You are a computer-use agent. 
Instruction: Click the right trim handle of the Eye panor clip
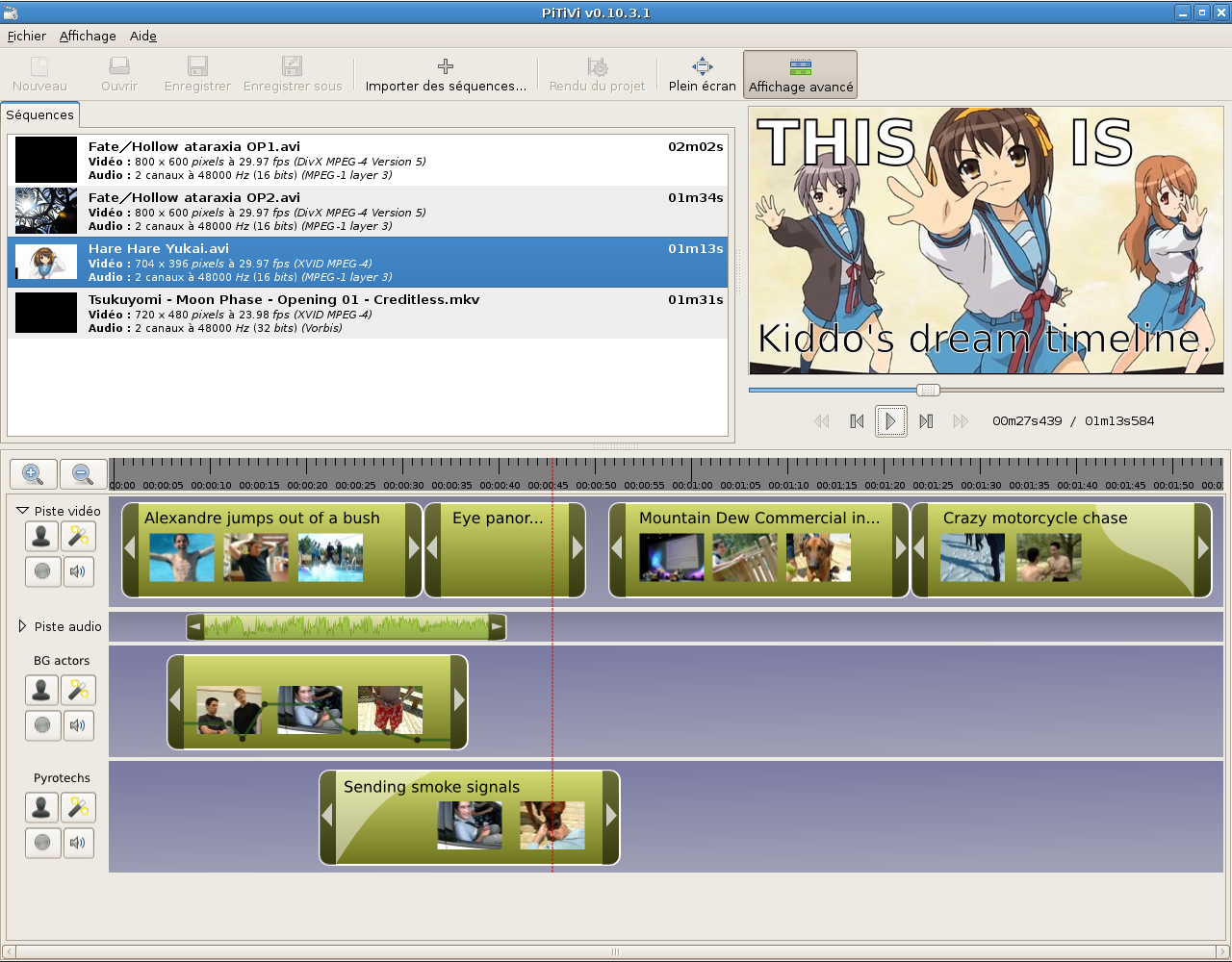(x=577, y=549)
